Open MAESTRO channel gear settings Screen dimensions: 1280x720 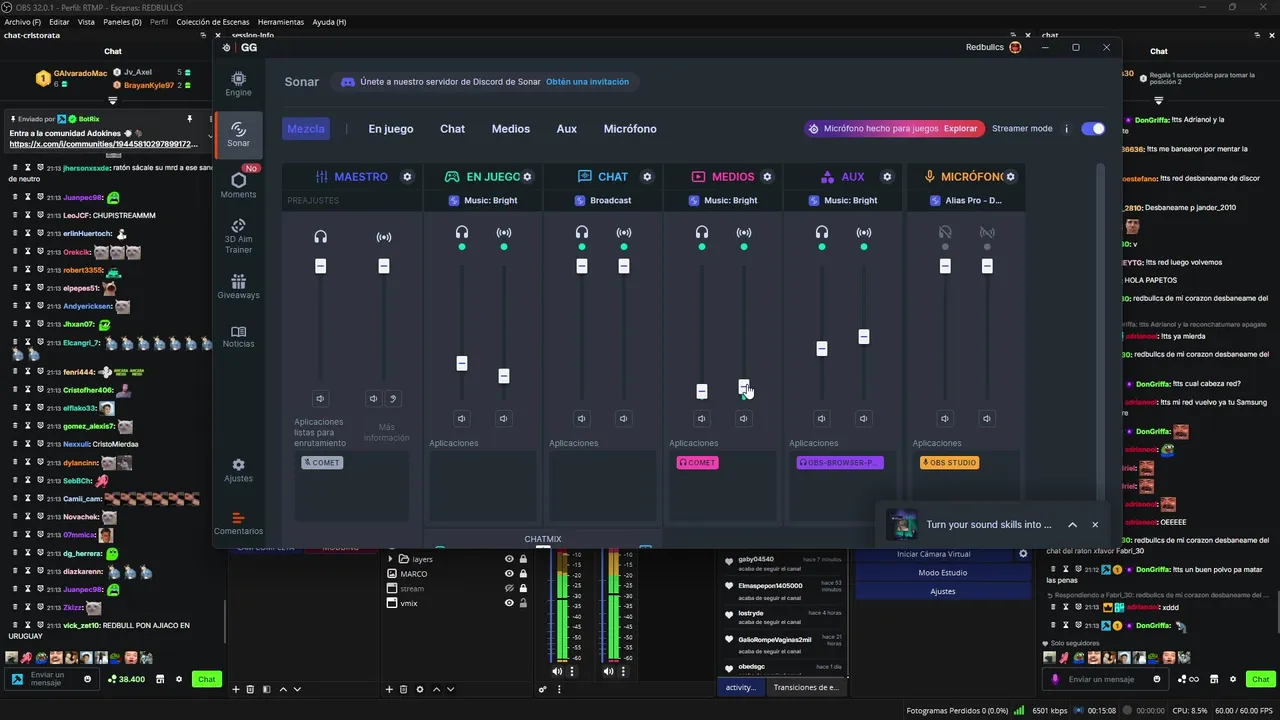pyautogui.click(x=407, y=177)
